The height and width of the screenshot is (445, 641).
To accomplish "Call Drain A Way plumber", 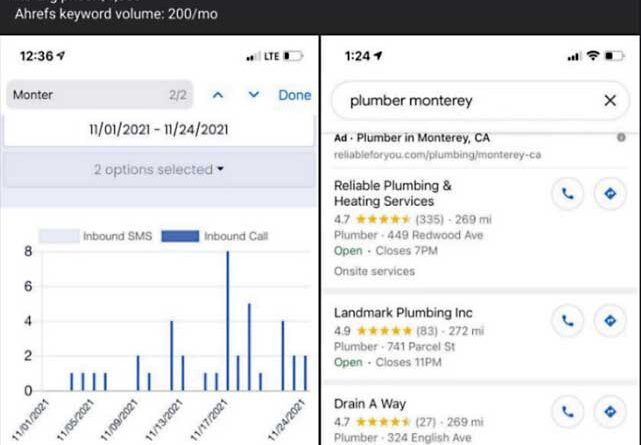I will tap(567, 412).
